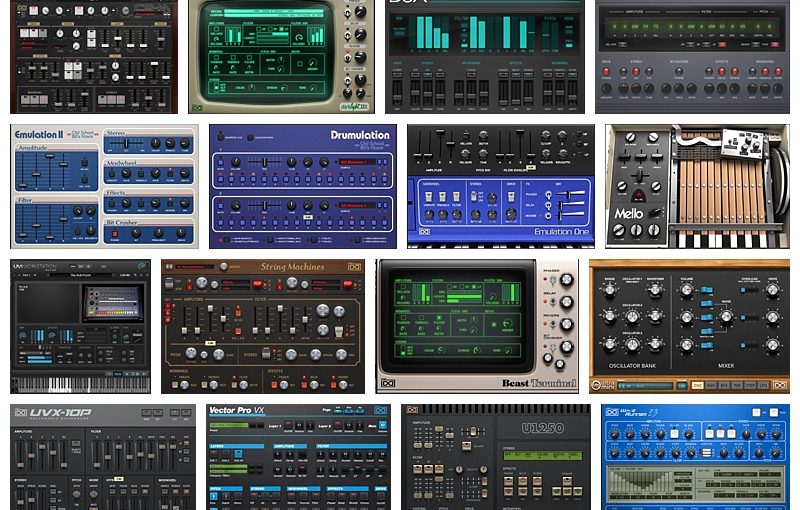Click Drumulation track 1 pan slider
The width and height of the screenshot is (800, 510).
264,162
